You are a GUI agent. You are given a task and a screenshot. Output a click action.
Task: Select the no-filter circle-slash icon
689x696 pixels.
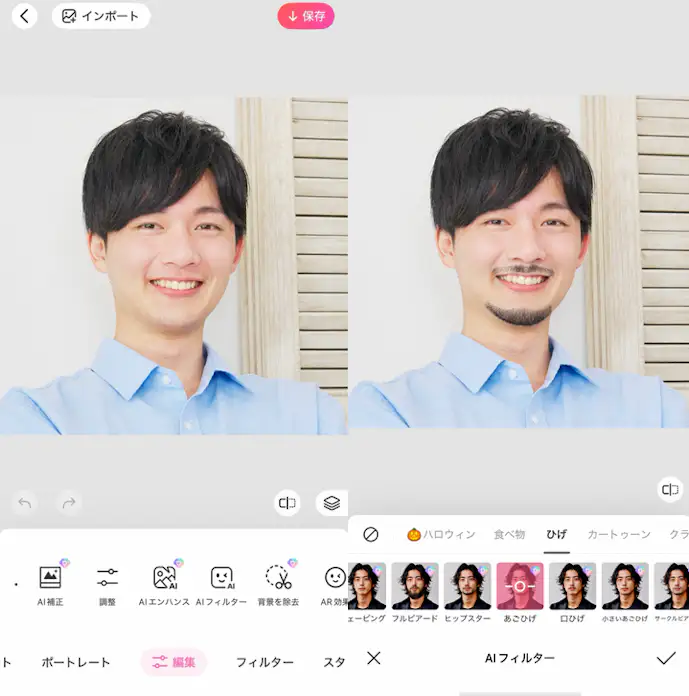coord(371,534)
